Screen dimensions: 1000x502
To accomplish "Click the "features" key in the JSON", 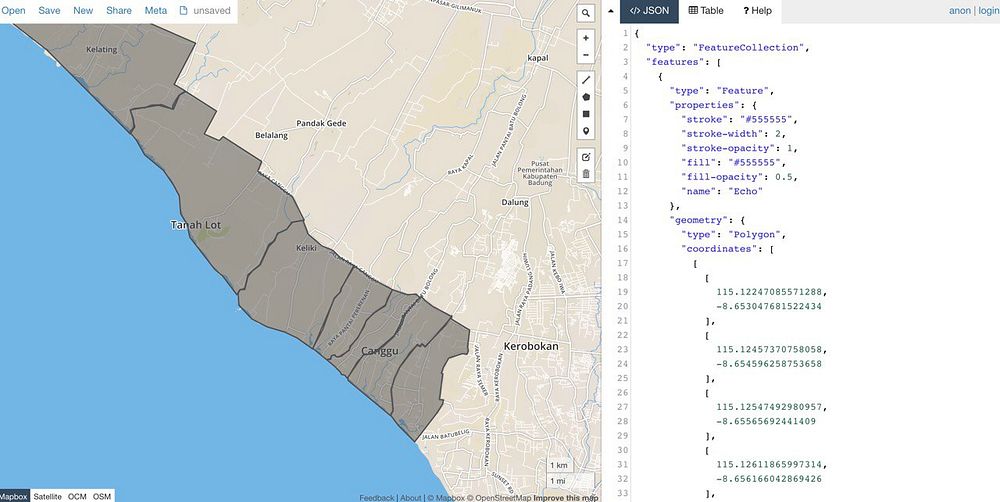I will 673,62.
